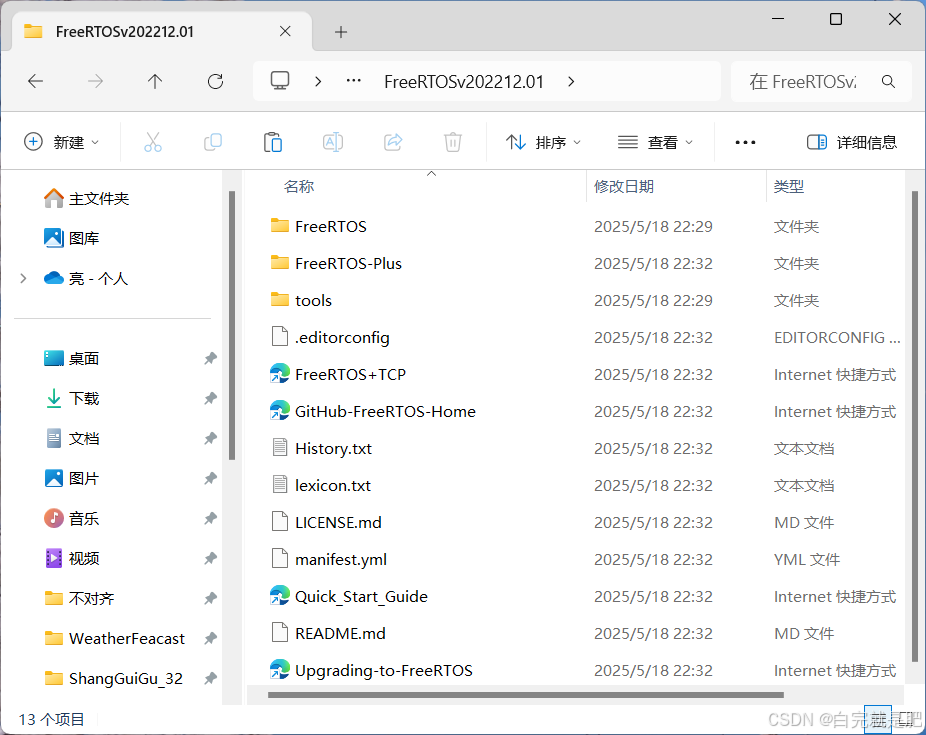Select the History.txt file icon
The width and height of the screenshot is (926, 735).
[x=280, y=447]
